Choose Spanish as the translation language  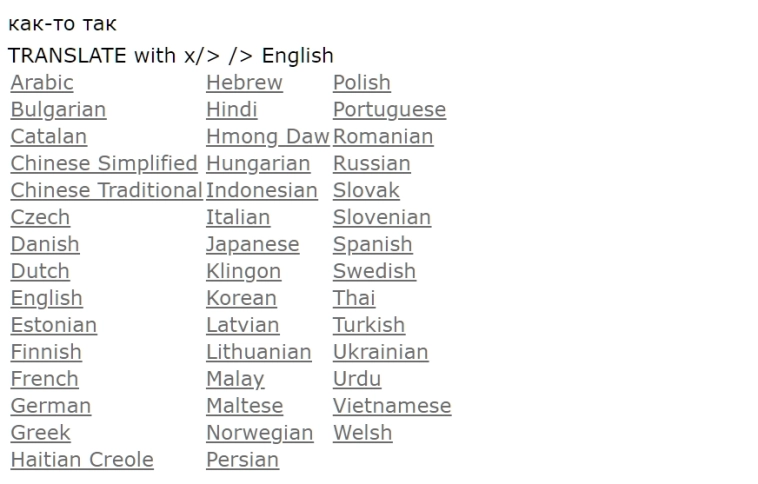[x=372, y=245]
